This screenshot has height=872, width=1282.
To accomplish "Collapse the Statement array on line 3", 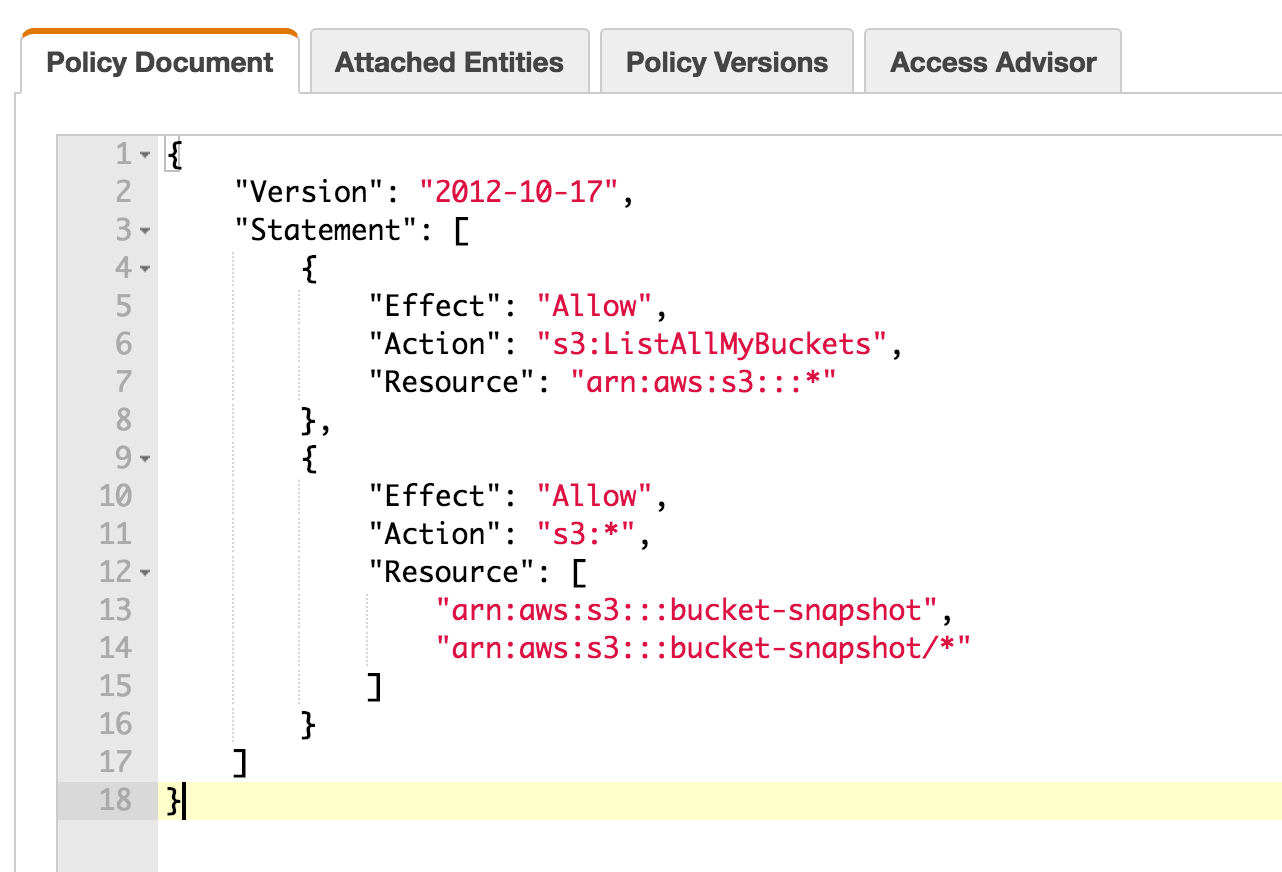I will pos(147,231).
